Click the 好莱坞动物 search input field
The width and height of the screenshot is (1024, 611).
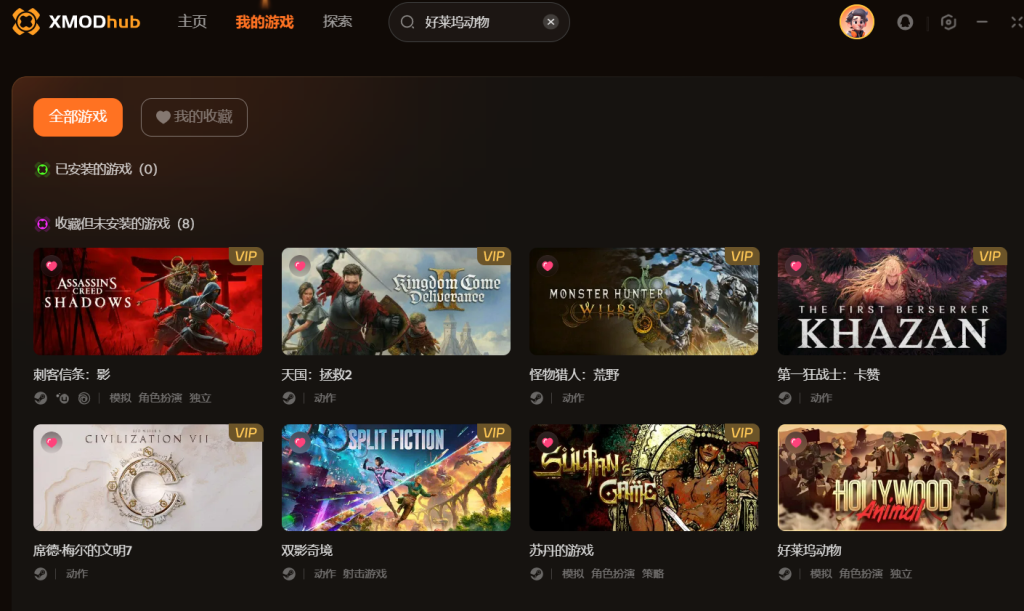(x=479, y=22)
